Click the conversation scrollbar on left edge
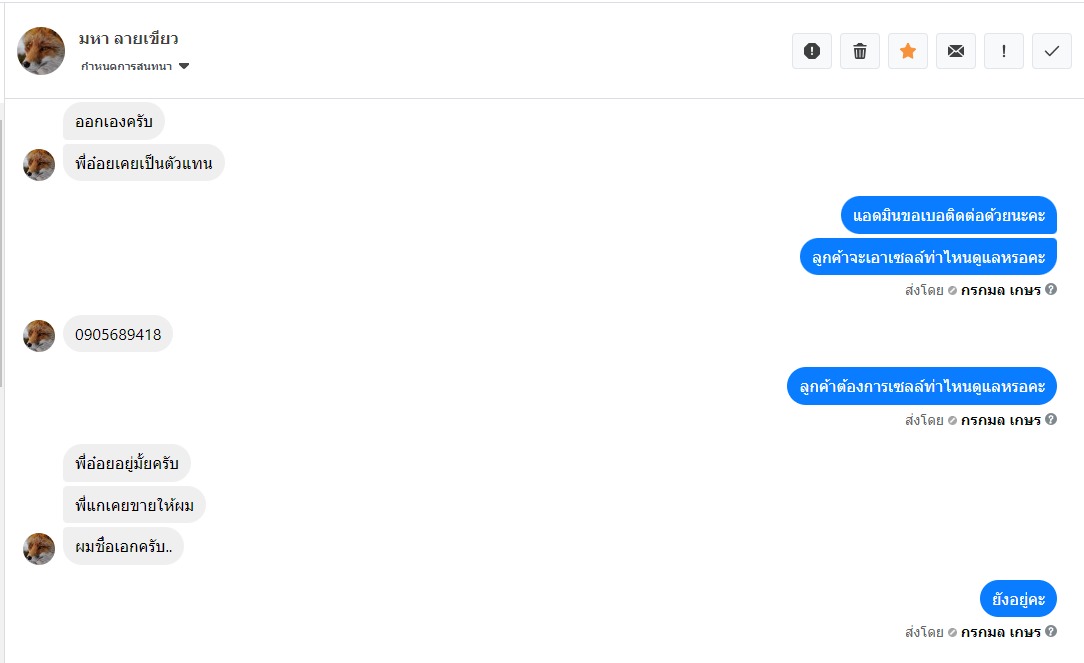 pos(2,250)
